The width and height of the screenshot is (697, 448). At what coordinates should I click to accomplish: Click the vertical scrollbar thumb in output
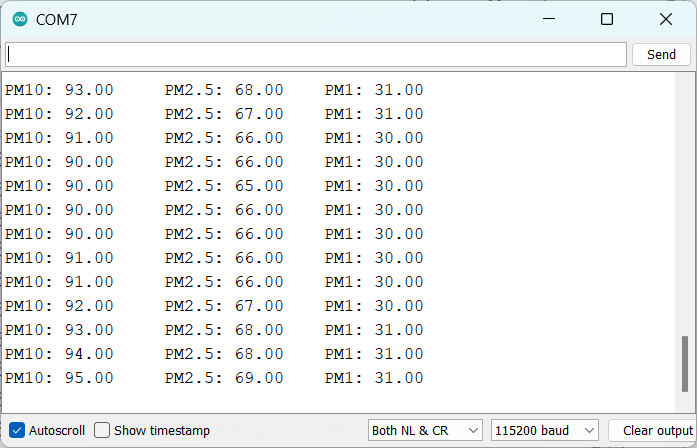pos(685,364)
